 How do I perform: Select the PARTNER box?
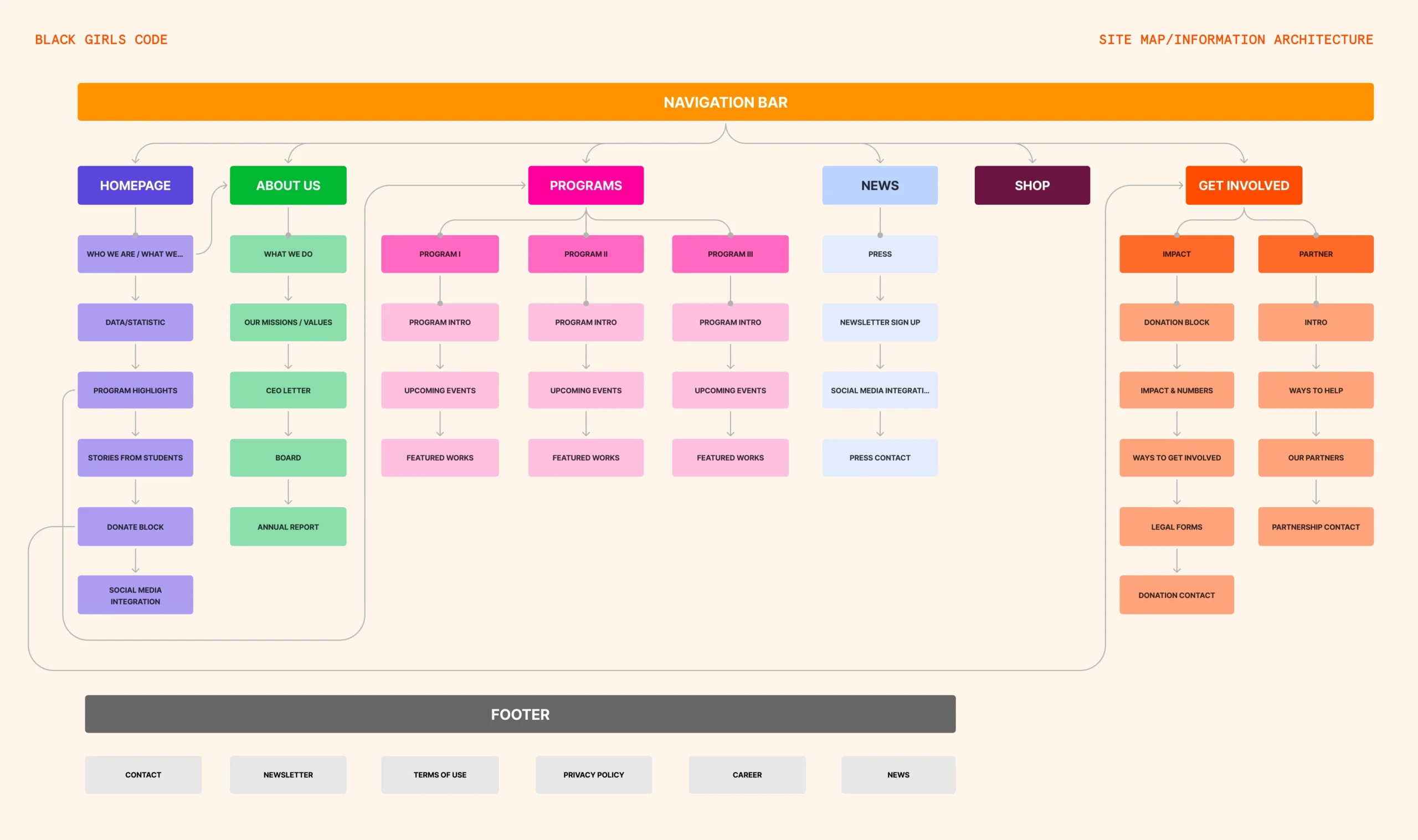tap(1316, 254)
